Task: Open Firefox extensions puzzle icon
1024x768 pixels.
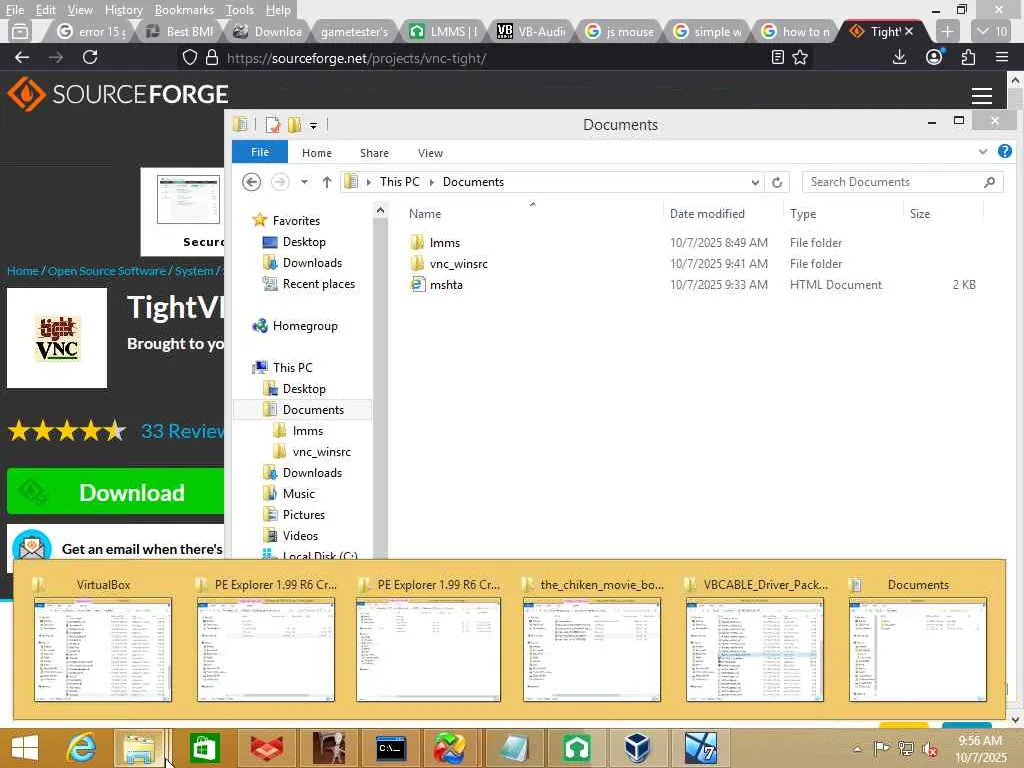Action: tap(968, 57)
